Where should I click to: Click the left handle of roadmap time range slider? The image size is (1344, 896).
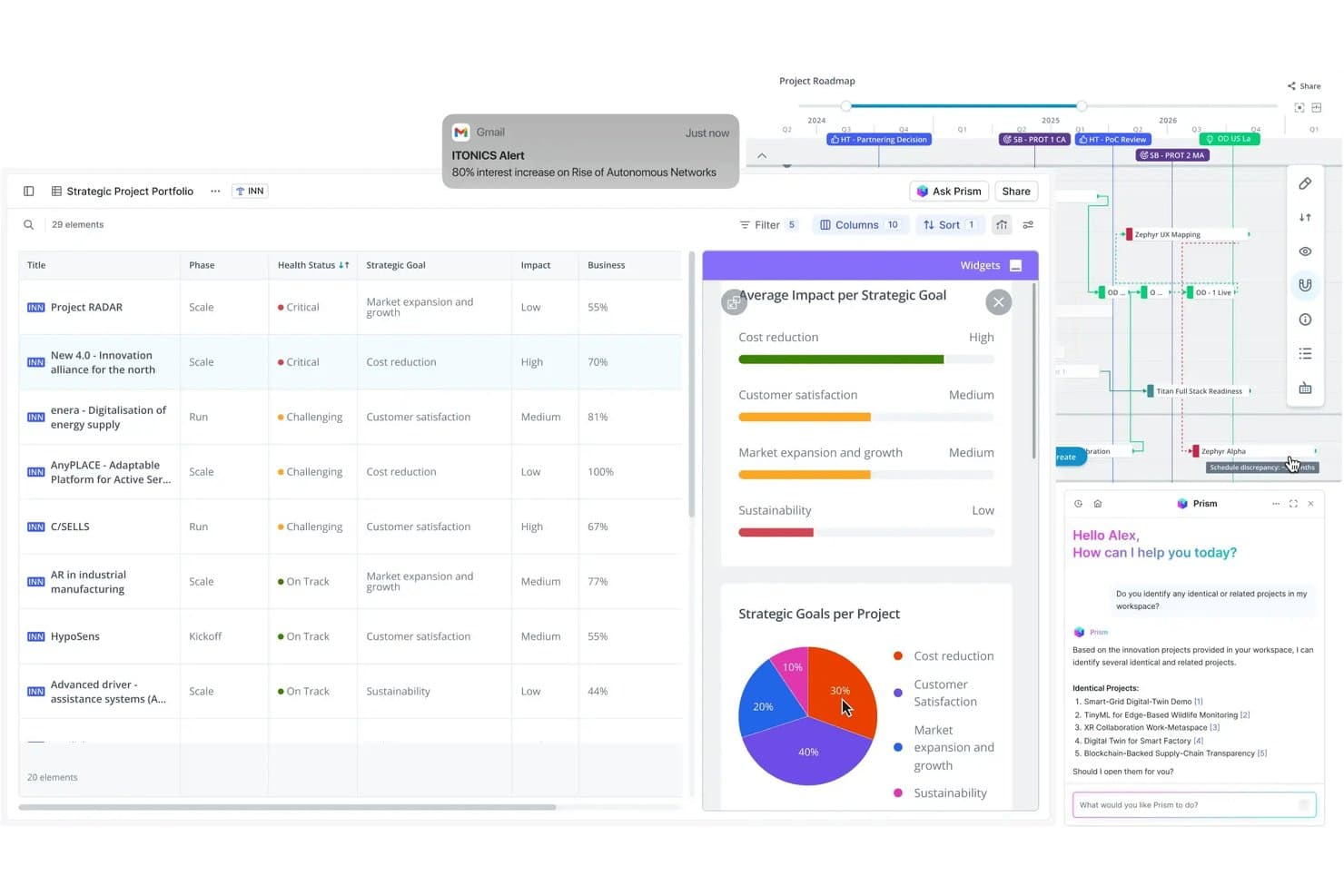click(x=845, y=106)
